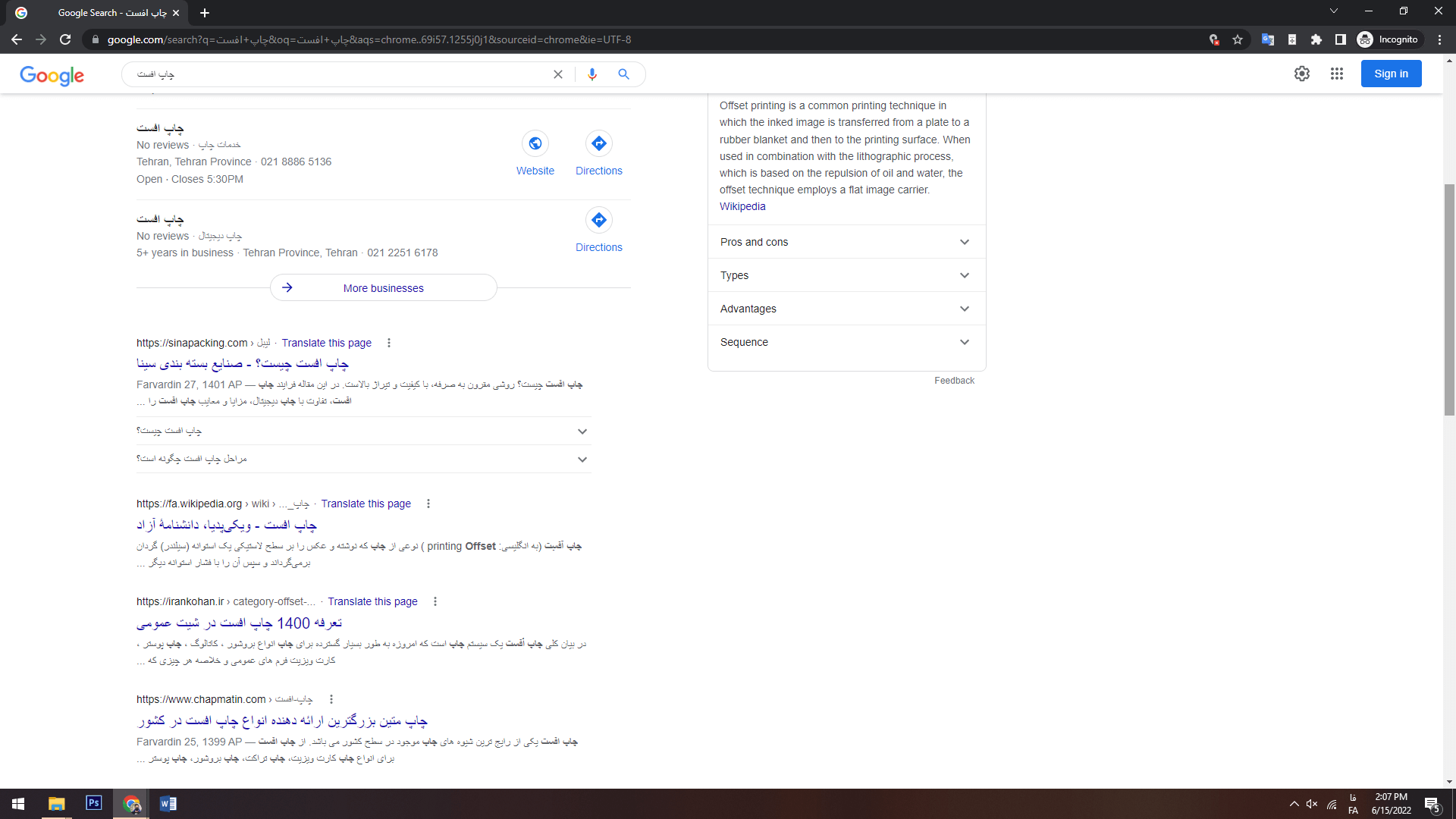
Task: Open options menu for fa.wikipedia.org result
Action: click(428, 504)
